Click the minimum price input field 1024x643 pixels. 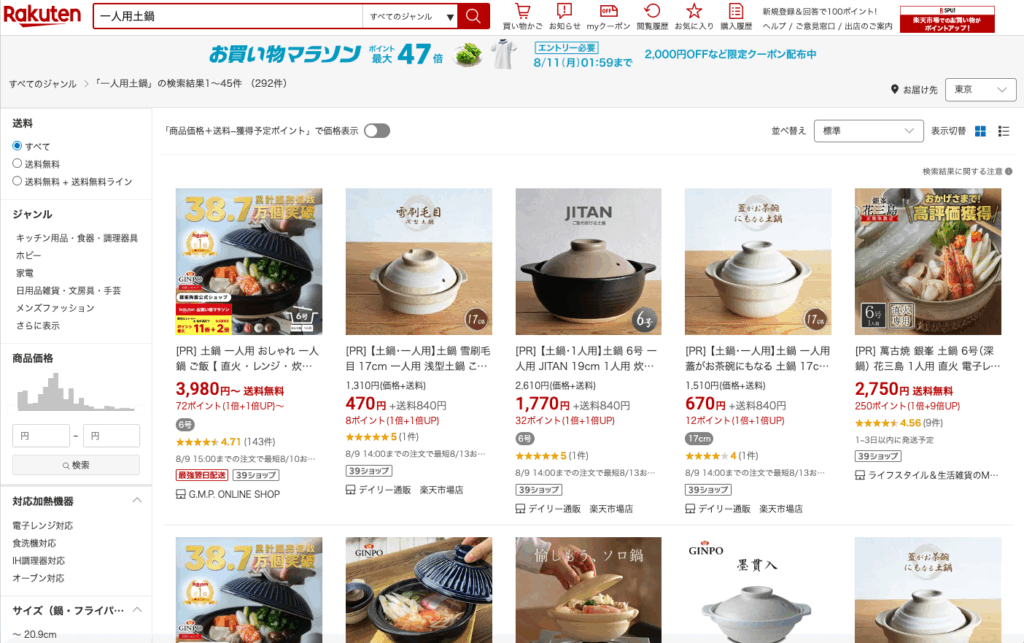pyautogui.click(x=40, y=435)
